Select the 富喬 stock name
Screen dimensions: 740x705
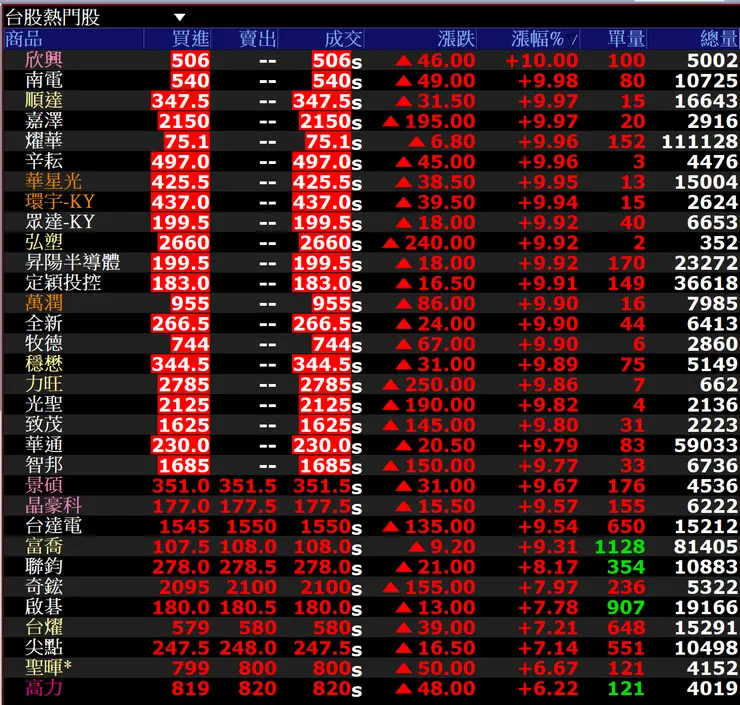(x=44, y=546)
